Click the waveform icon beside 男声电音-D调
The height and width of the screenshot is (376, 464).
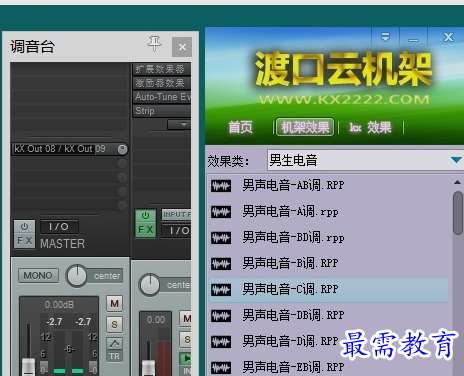[221, 342]
